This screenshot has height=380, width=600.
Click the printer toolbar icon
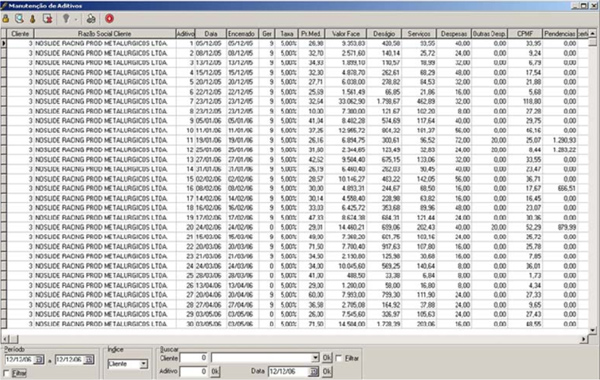click(x=91, y=18)
